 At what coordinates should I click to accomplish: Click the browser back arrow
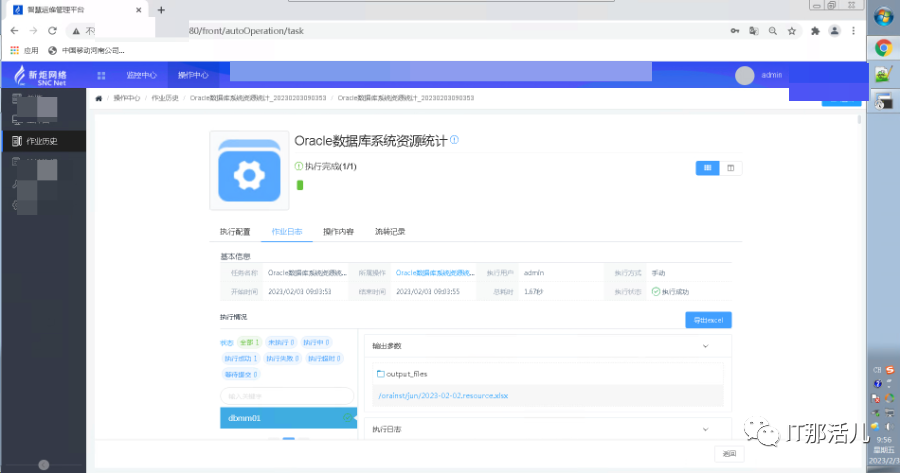pos(14,31)
